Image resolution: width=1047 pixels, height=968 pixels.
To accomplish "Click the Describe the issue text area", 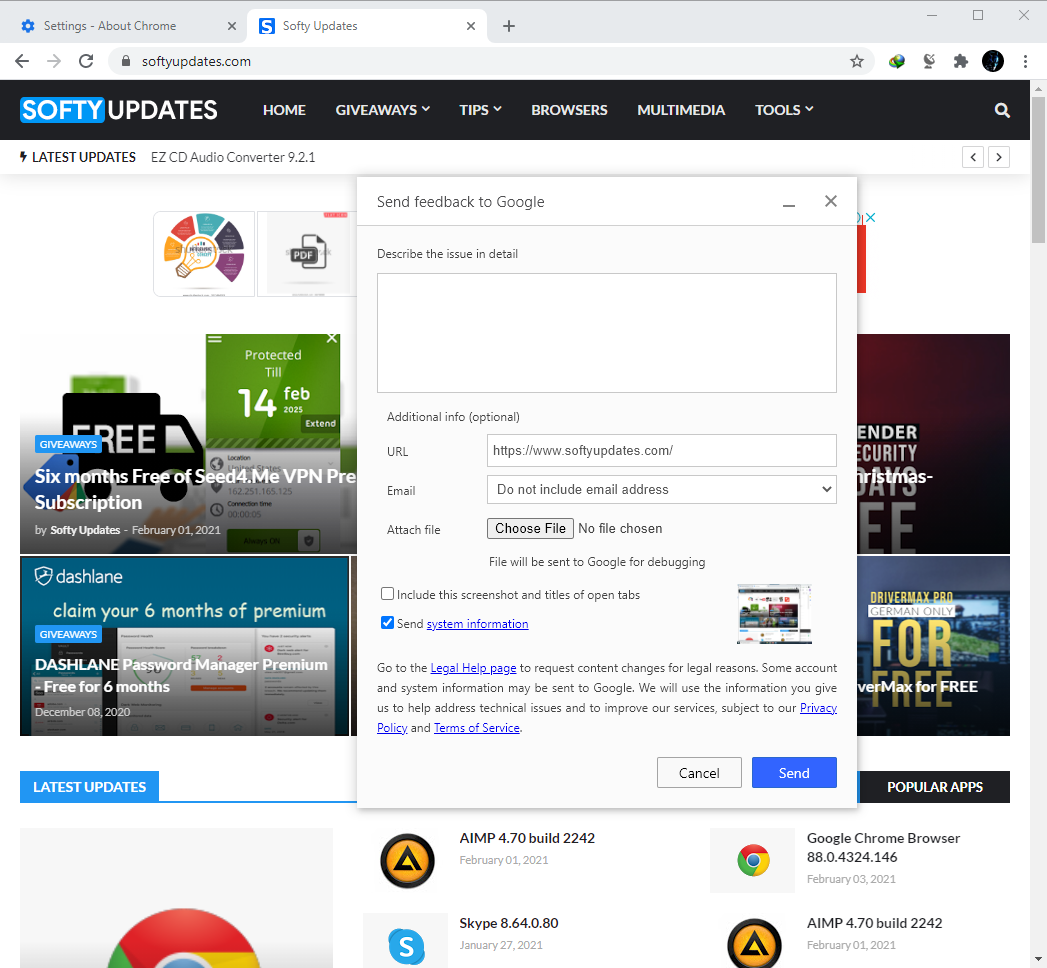I will tap(606, 332).
